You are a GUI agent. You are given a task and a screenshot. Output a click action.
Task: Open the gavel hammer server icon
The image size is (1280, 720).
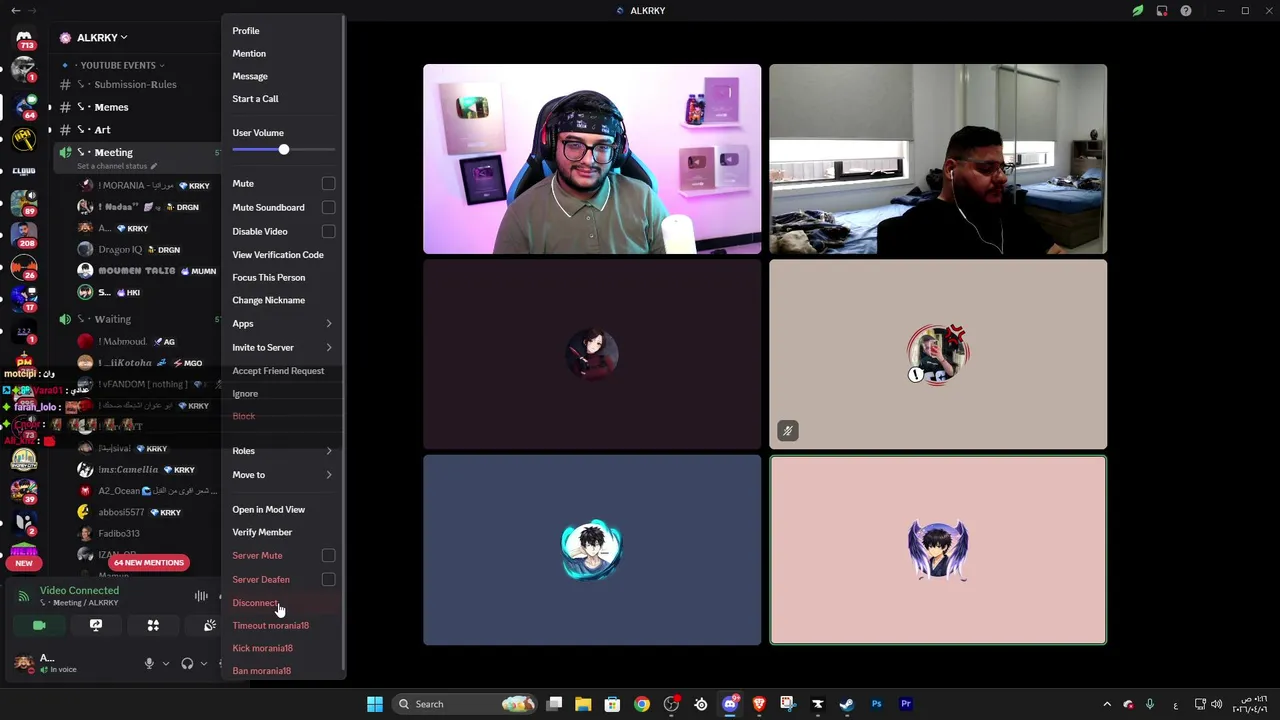pyautogui.click(x=24, y=138)
